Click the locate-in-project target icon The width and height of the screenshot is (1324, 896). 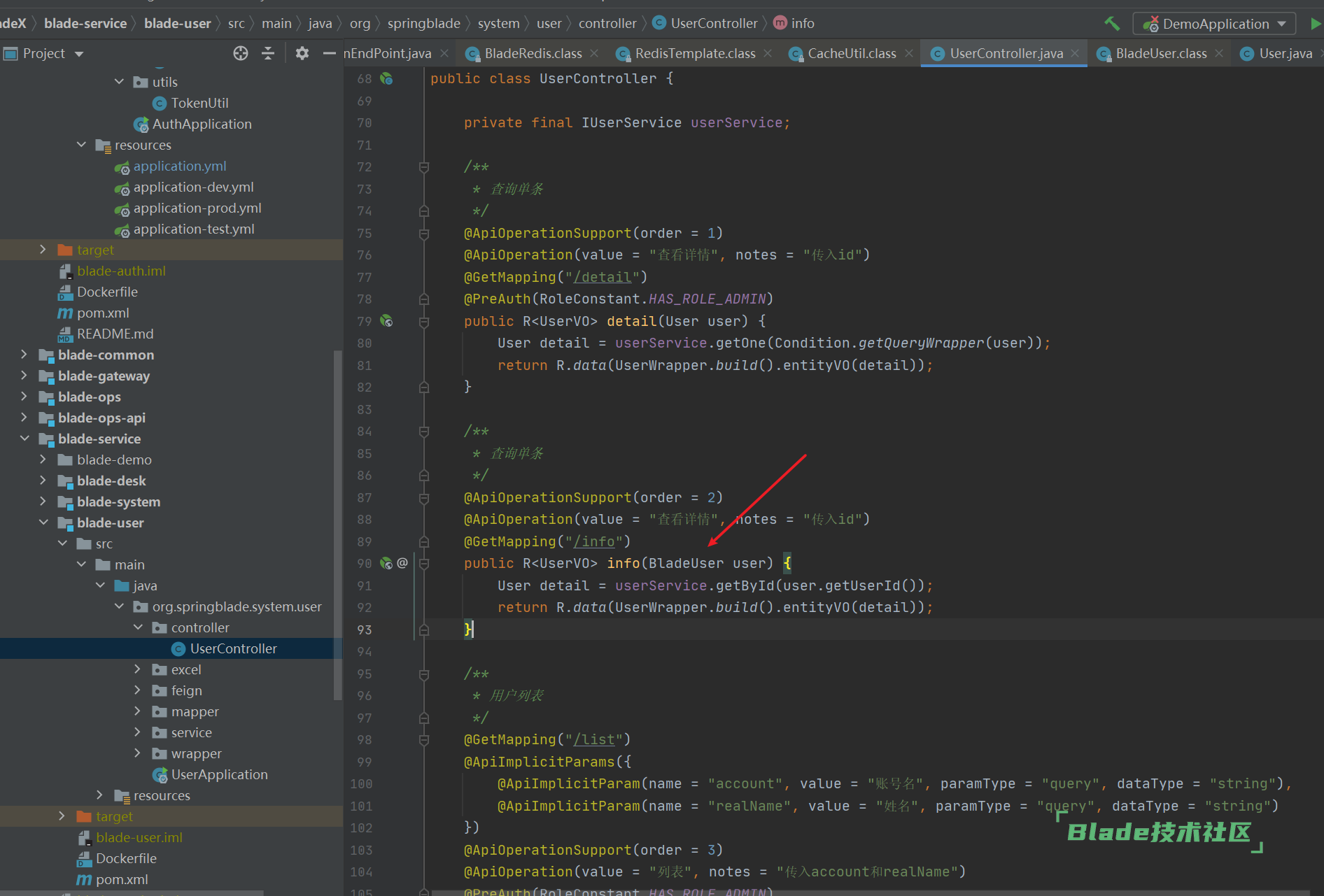[x=241, y=53]
